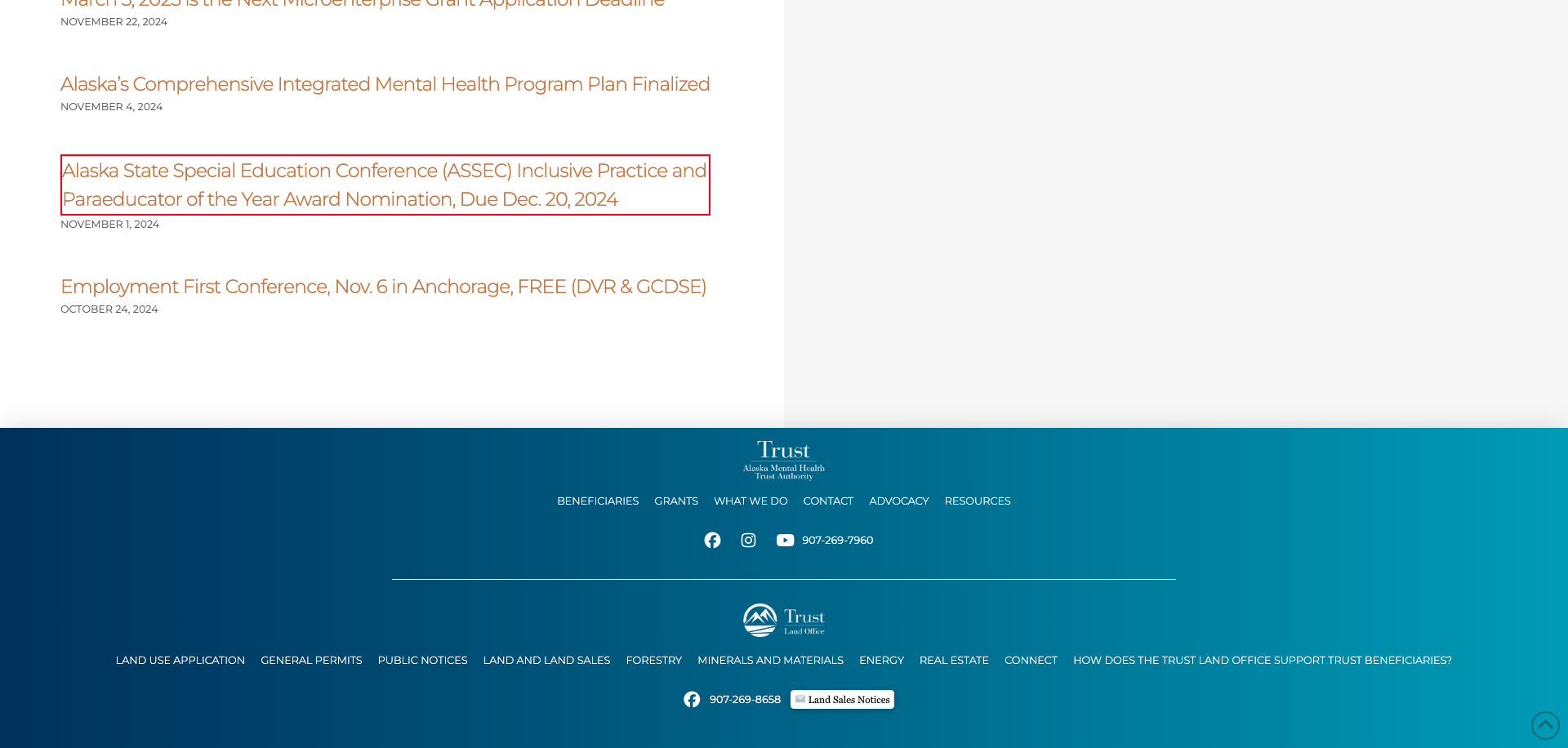Click the scroll back to top arrow
Viewport: 1568px width, 748px height.
pyautogui.click(x=1544, y=725)
